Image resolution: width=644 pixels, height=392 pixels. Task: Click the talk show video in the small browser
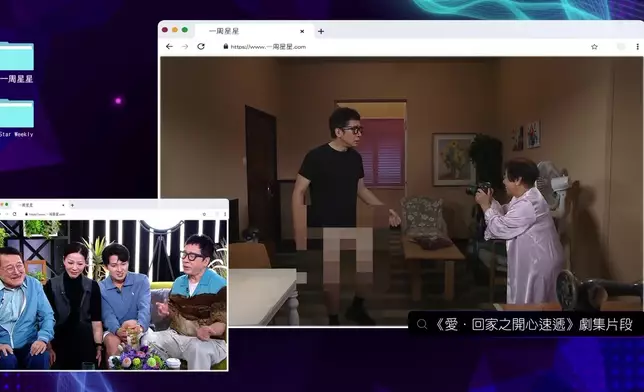pos(113,295)
